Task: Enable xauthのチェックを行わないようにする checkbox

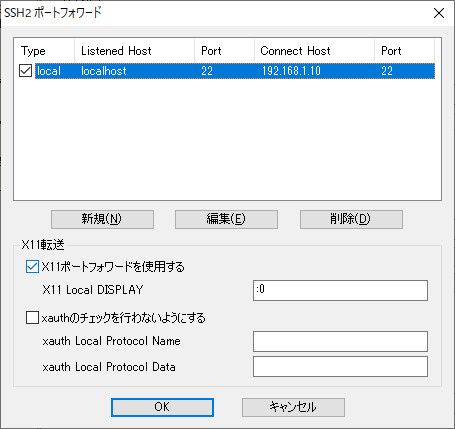Action: click(x=32, y=318)
